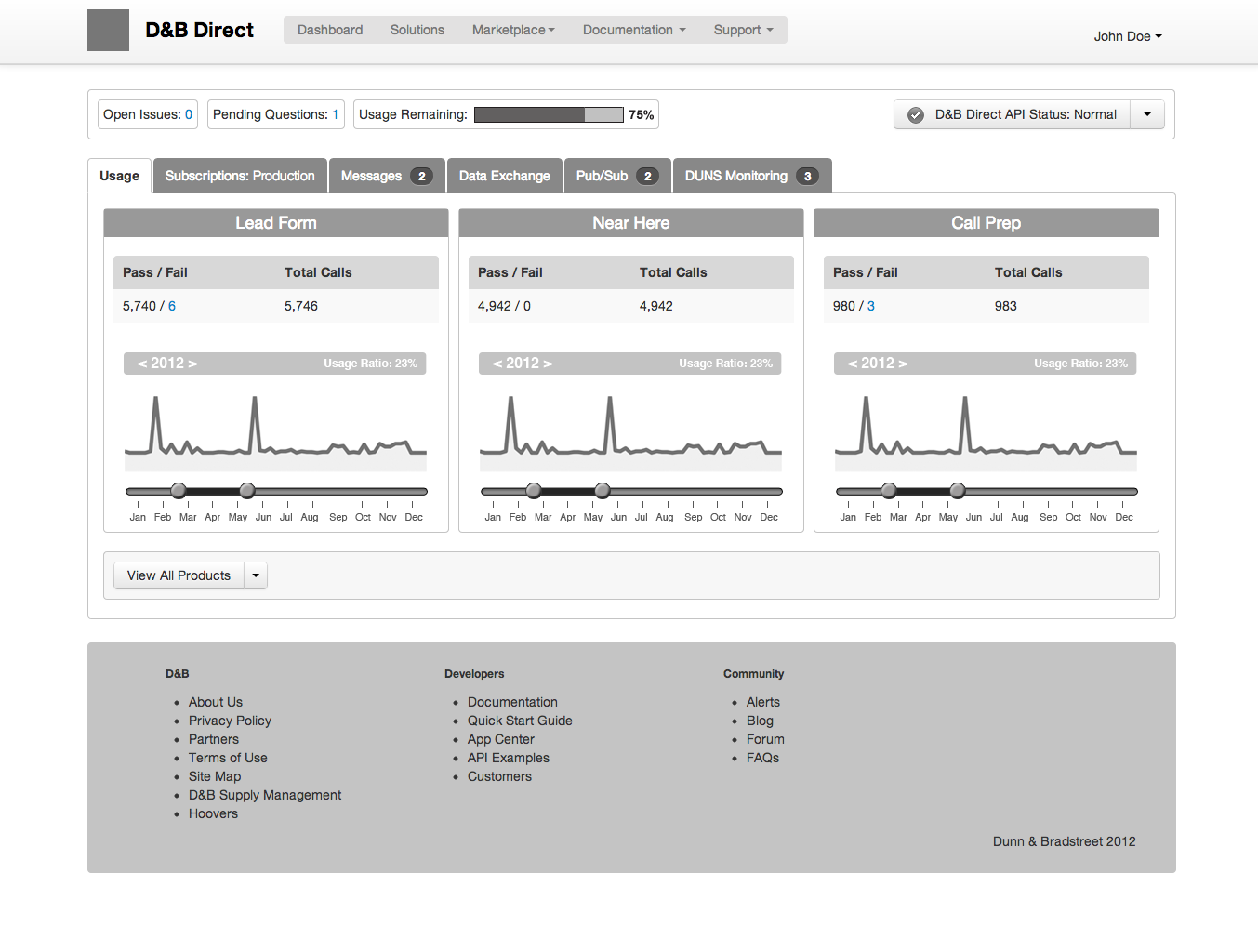Viewport: 1258px width, 952px height.
Task: Open the App Center footer link
Action: point(501,739)
